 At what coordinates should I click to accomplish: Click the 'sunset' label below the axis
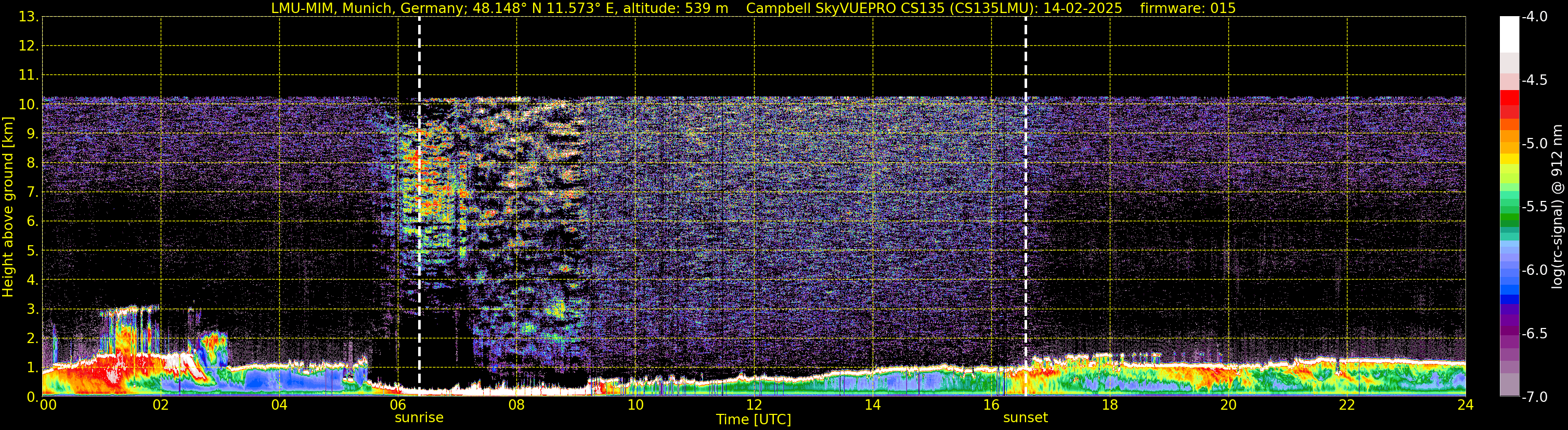[x=1026, y=418]
